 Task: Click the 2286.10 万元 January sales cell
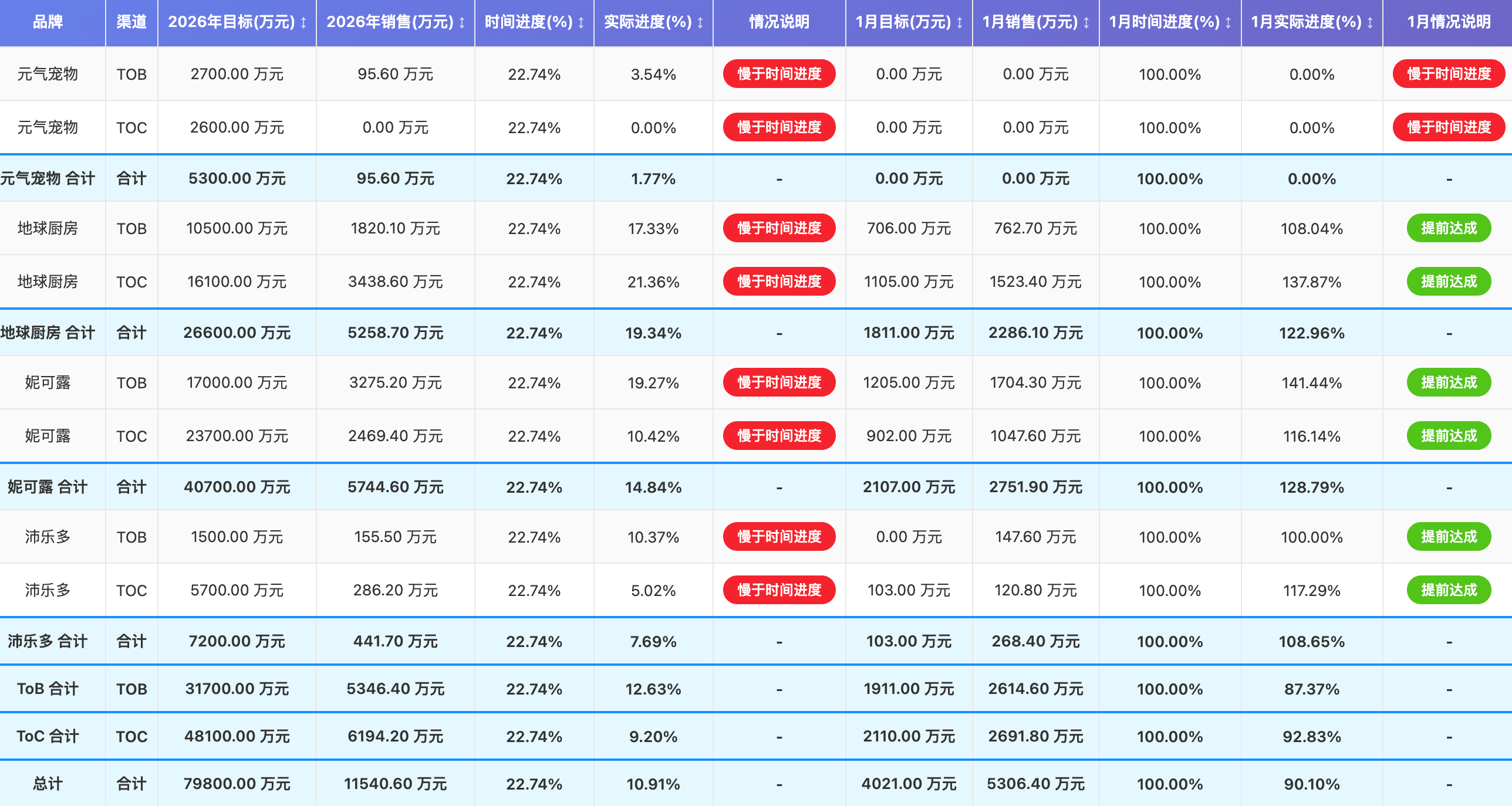[1036, 333]
